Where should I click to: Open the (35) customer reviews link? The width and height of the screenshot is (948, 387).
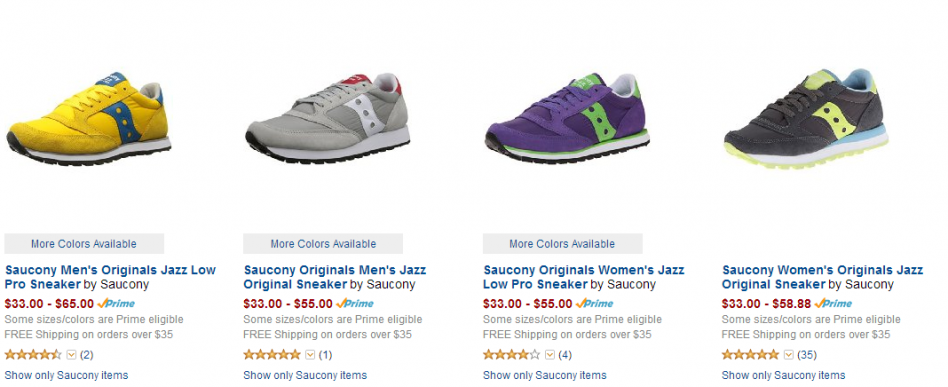click(807, 355)
